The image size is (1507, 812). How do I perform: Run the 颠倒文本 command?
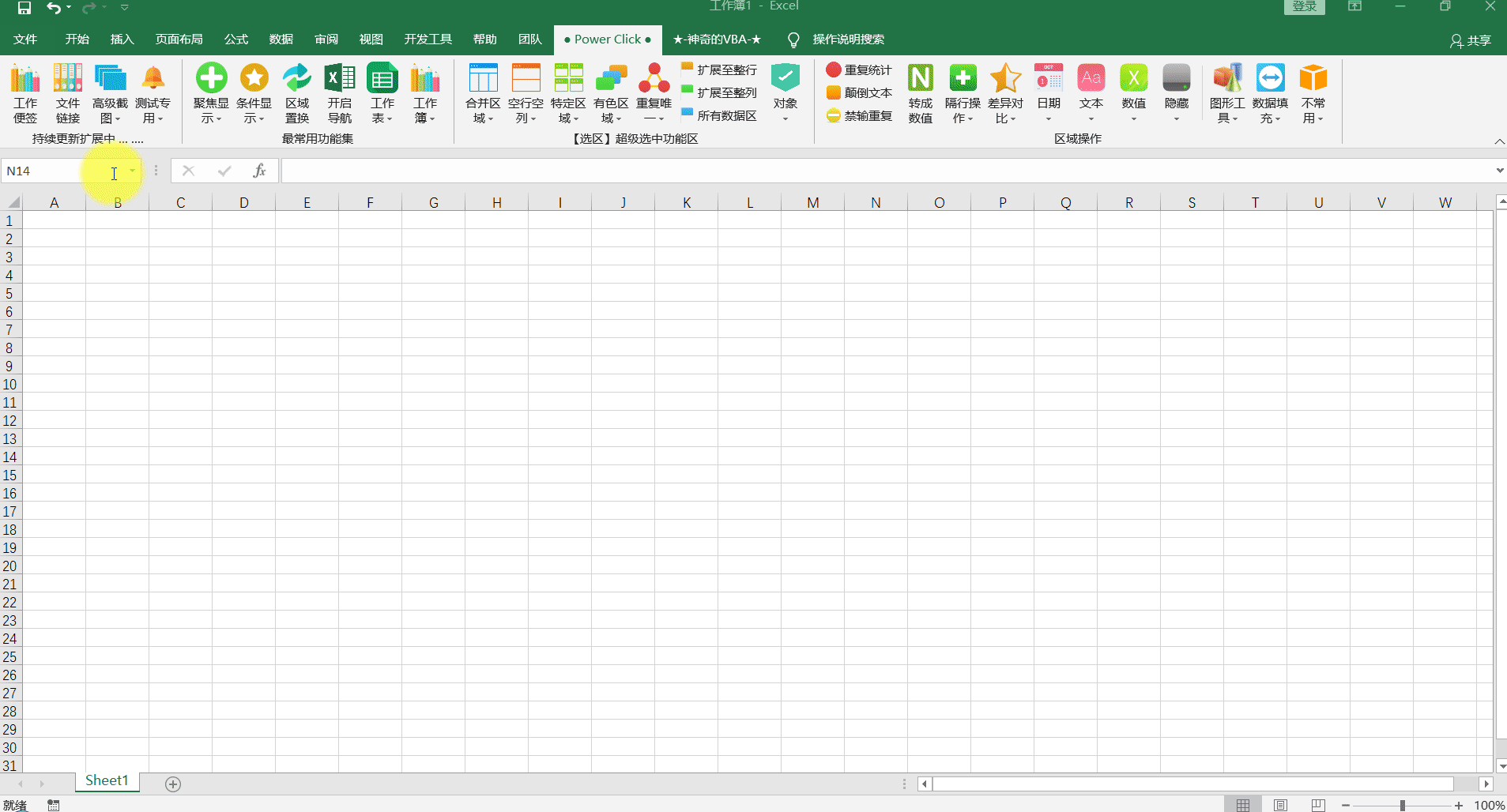(x=859, y=92)
